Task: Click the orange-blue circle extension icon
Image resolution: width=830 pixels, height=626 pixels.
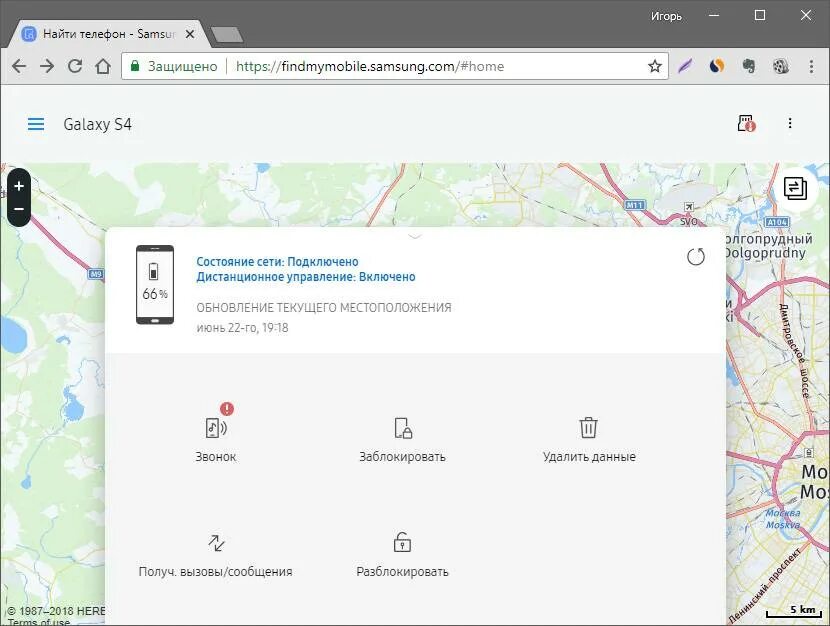Action: (x=717, y=66)
